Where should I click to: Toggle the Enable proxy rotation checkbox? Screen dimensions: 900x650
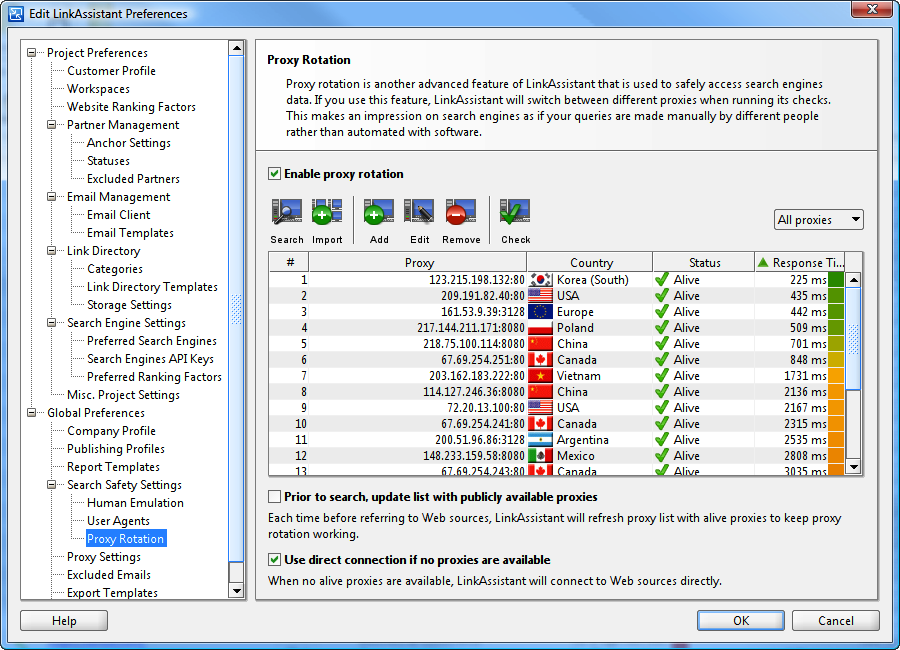pyautogui.click(x=274, y=173)
